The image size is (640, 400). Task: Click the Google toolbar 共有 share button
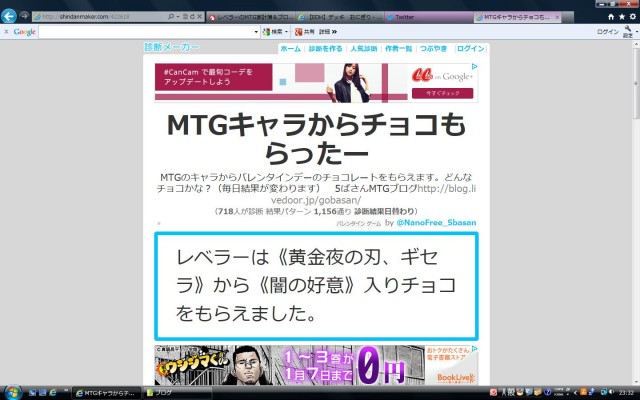tap(304, 32)
